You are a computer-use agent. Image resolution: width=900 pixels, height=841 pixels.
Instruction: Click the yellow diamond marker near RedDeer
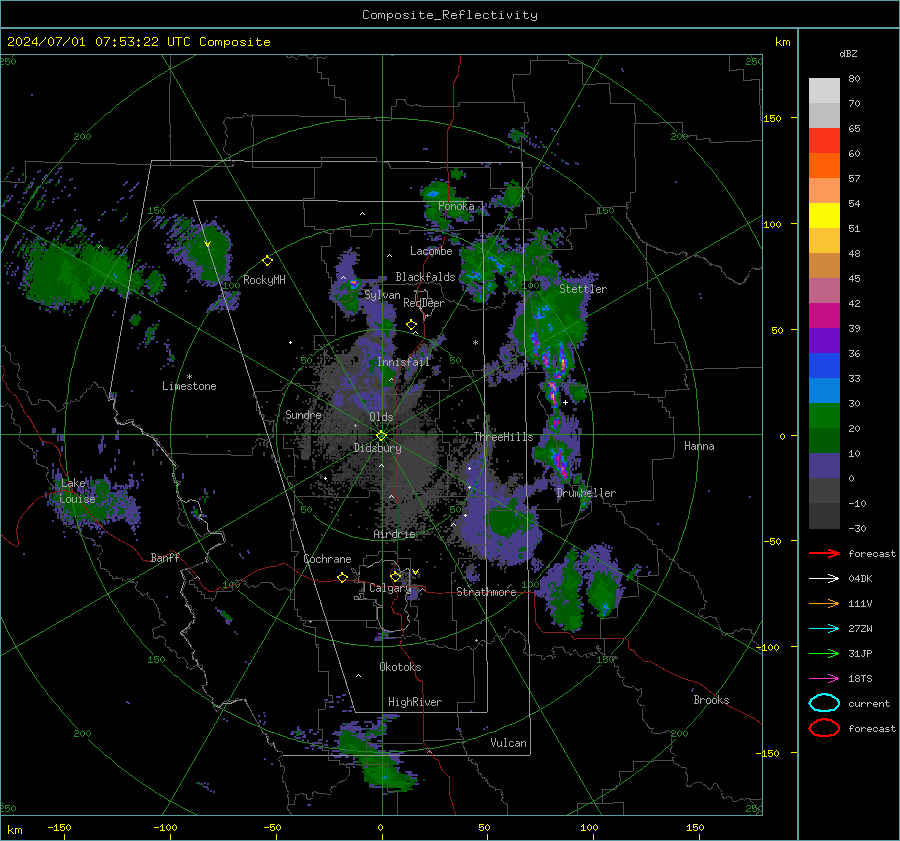pos(411,325)
